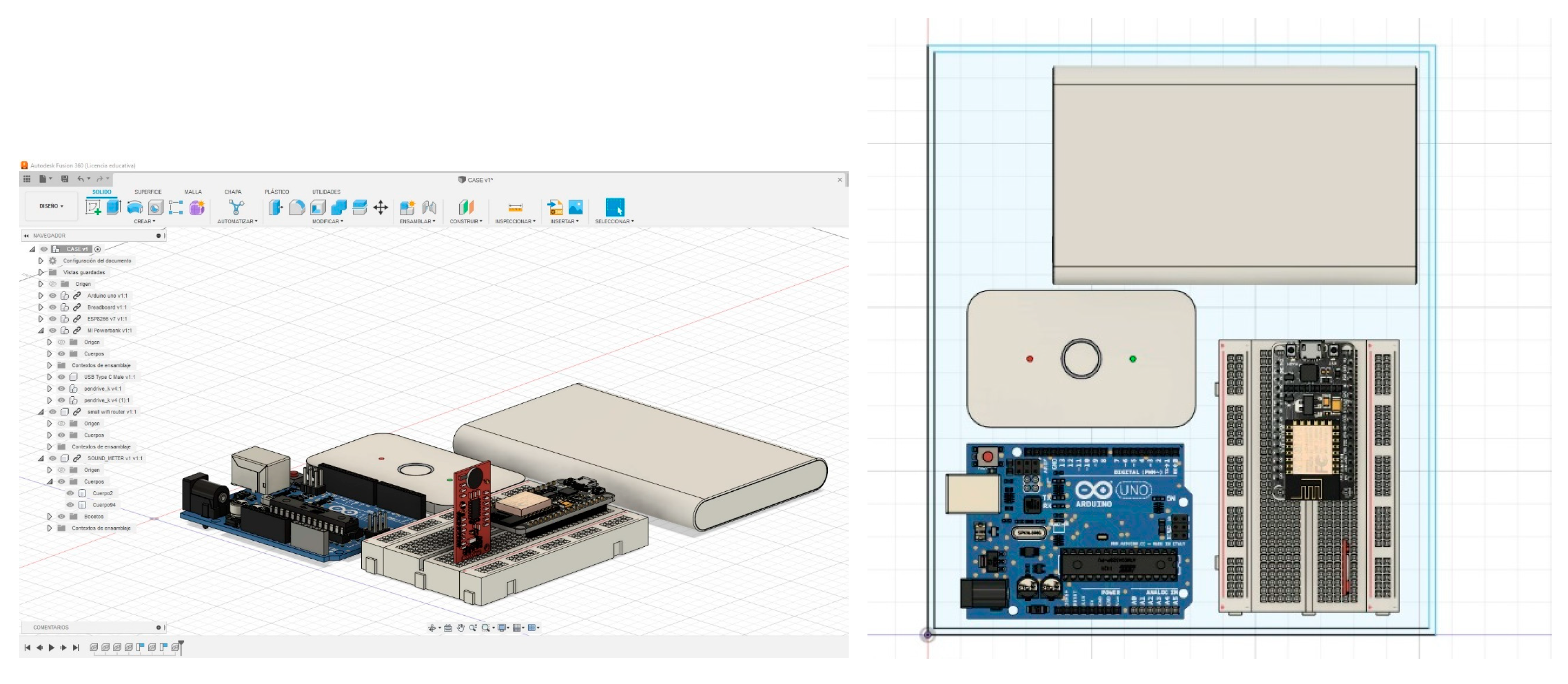Click the Pan hand icon in the navigation bar

point(461,628)
